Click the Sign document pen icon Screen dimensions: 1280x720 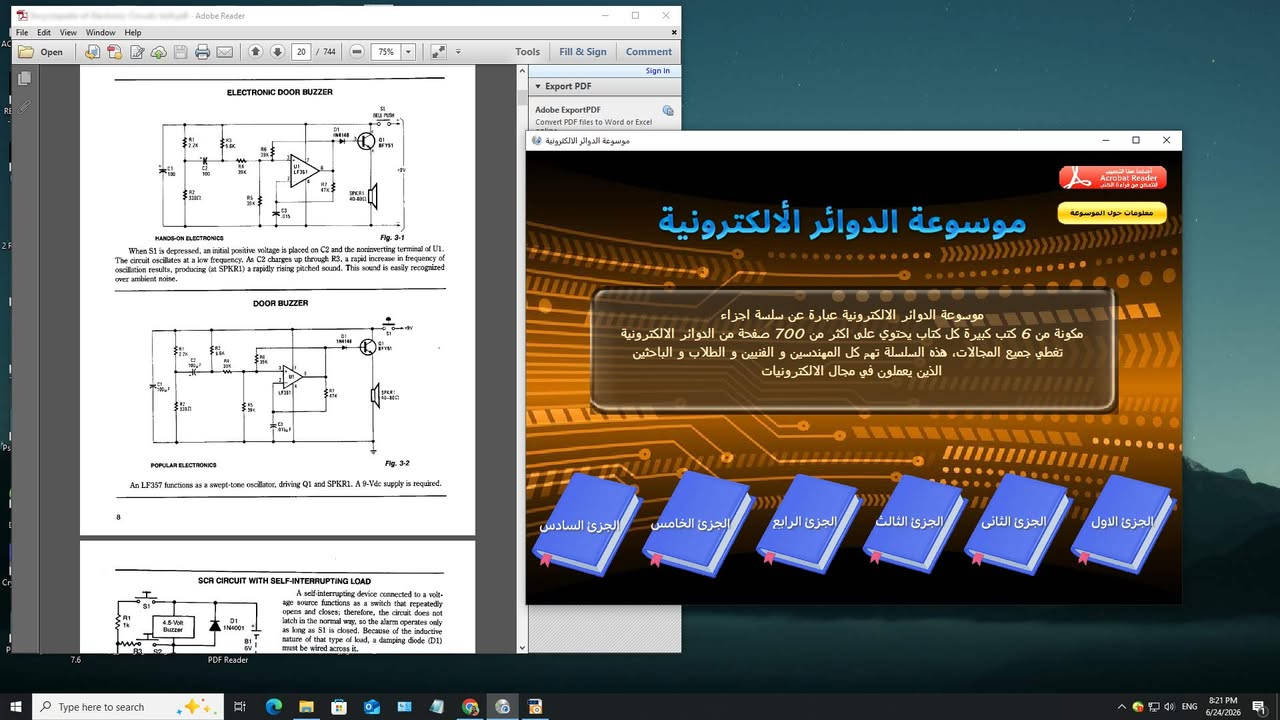point(137,52)
